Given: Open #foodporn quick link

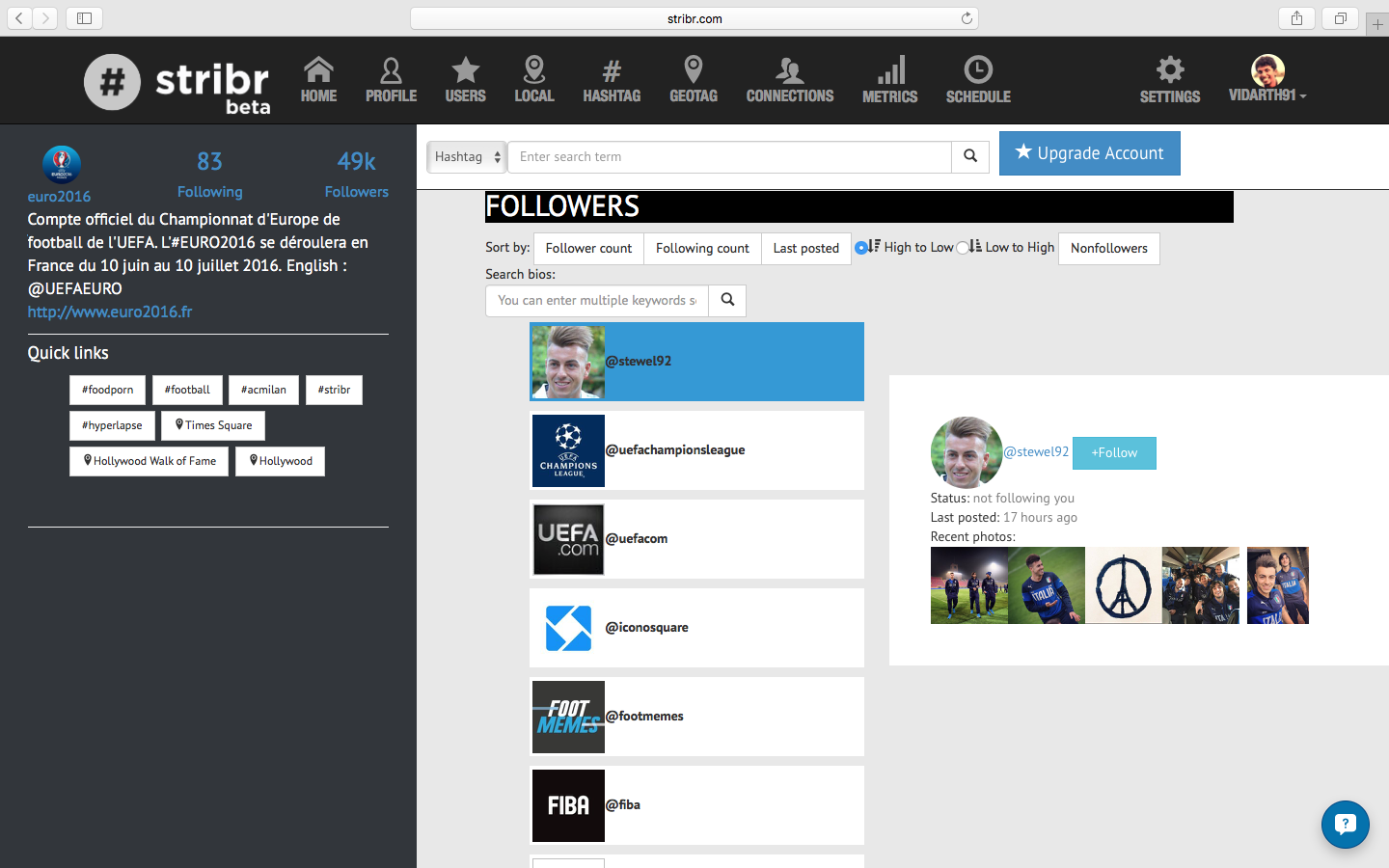Looking at the screenshot, I should point(107,390).
